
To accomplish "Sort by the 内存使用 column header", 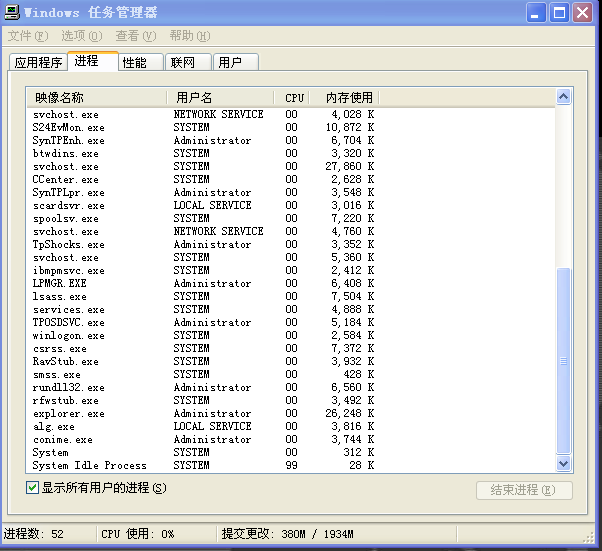I will (344, 98).
